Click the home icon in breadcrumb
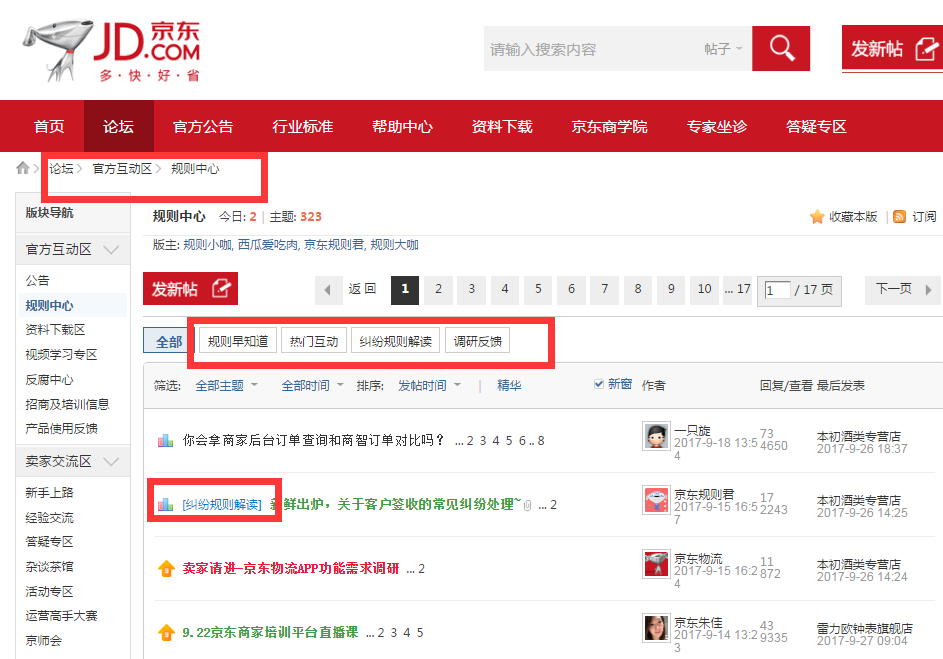 [22, 169]
